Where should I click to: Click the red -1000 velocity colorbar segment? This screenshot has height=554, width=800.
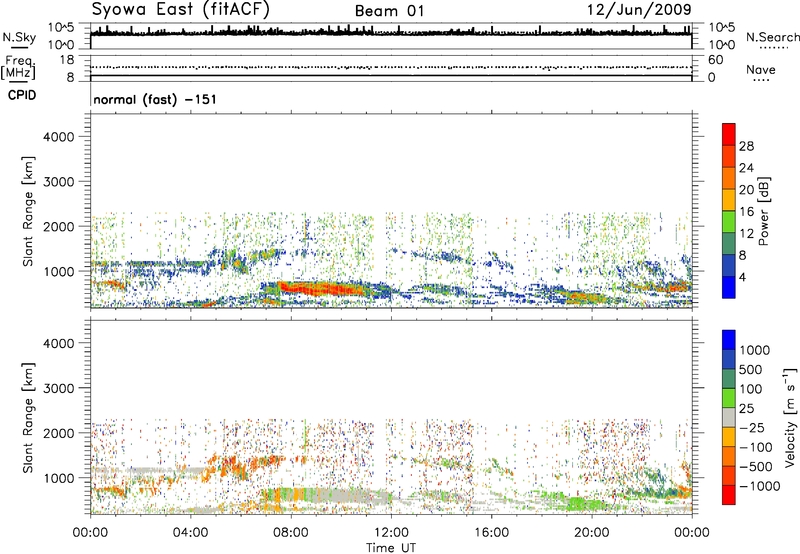729,495
